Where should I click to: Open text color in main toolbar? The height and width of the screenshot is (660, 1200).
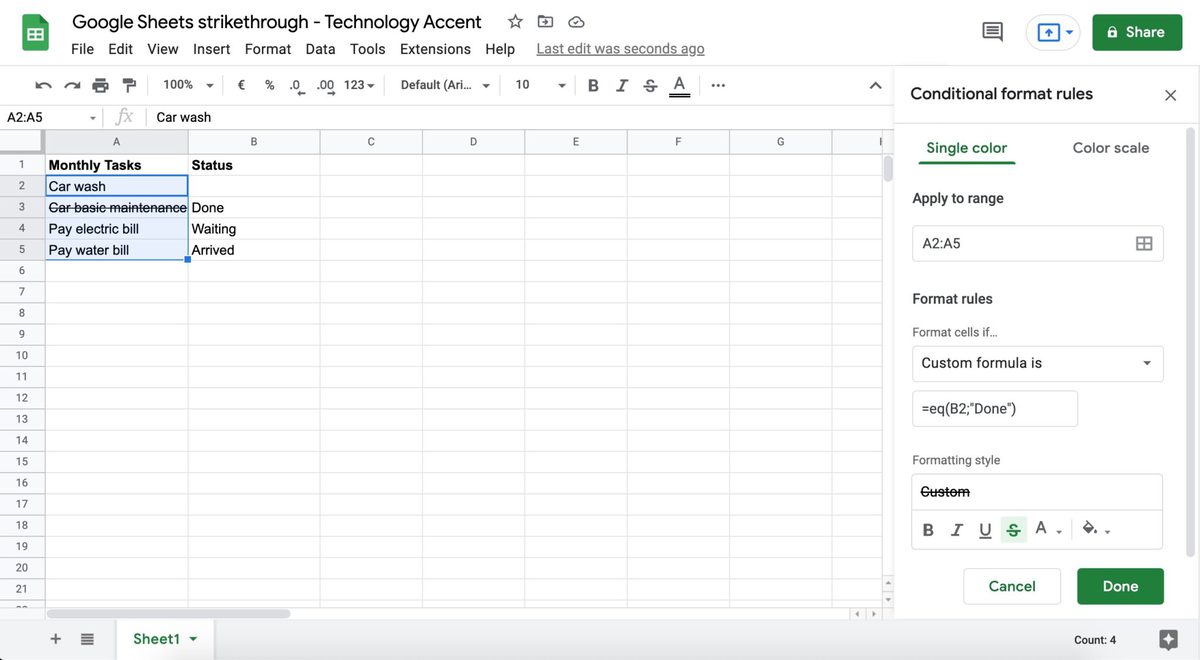point(679,85)
